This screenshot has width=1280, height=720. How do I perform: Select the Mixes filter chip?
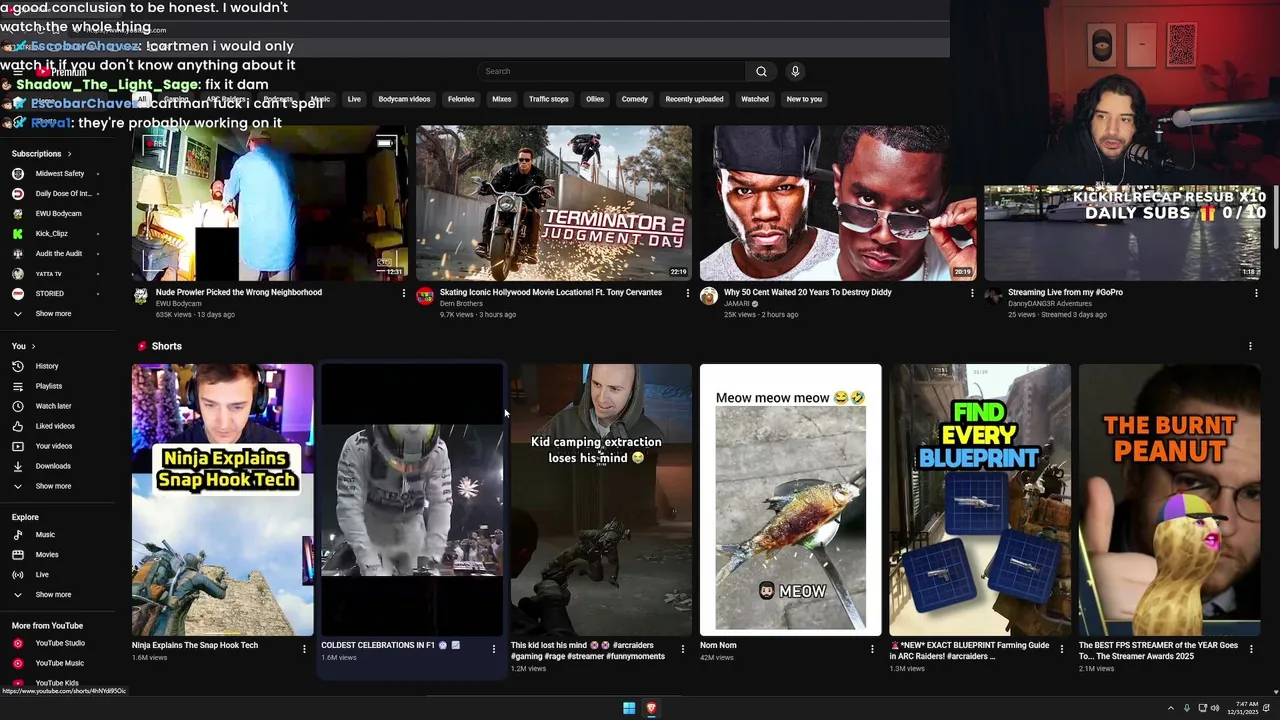click(502, 99)
